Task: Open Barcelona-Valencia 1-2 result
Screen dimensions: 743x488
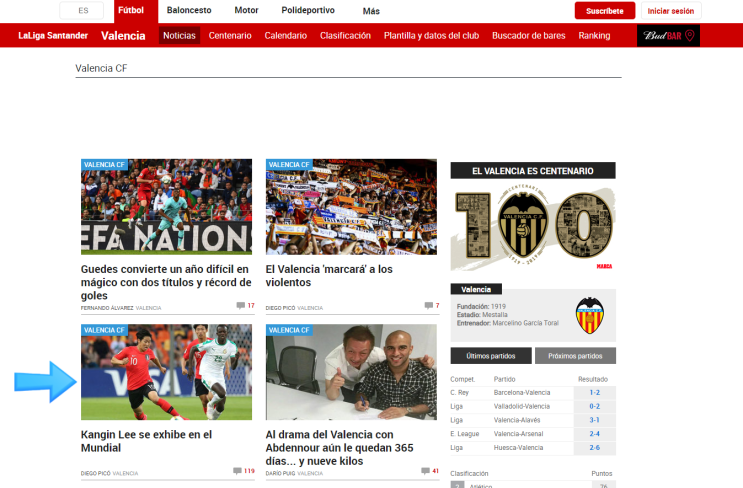Action: (595, 393)
